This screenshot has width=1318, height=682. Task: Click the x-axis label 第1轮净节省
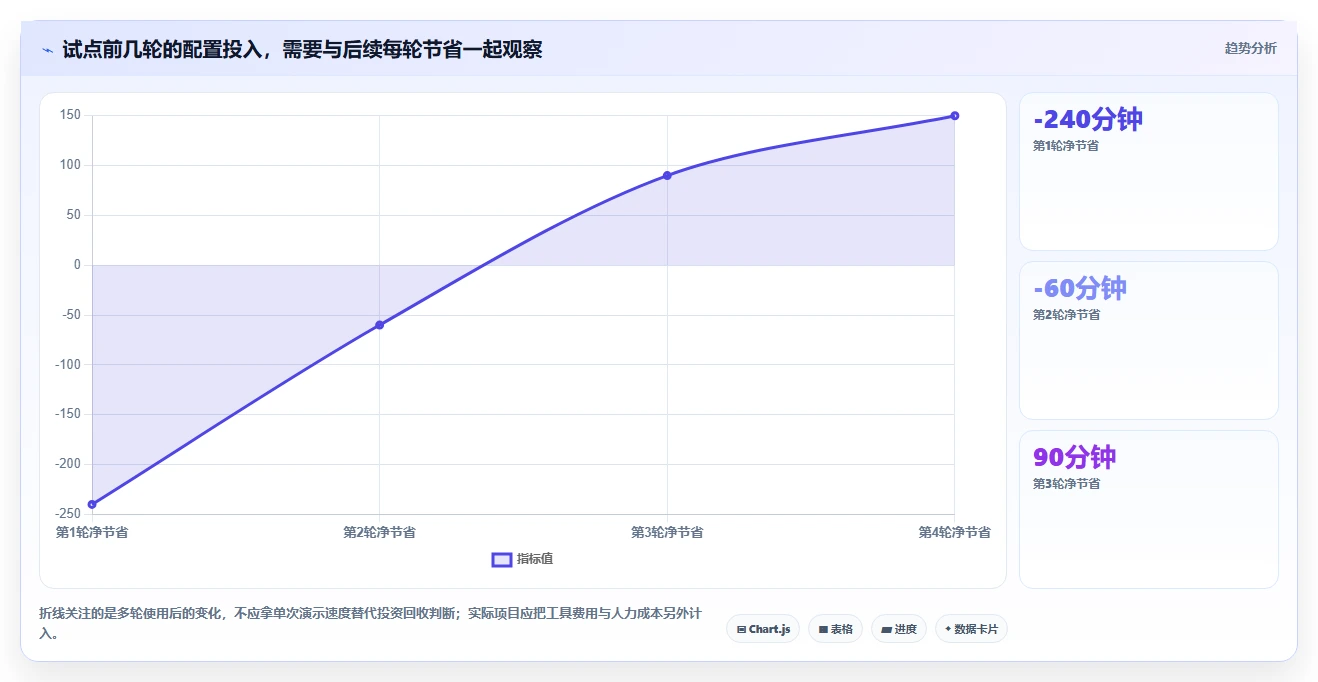point(92,532)
